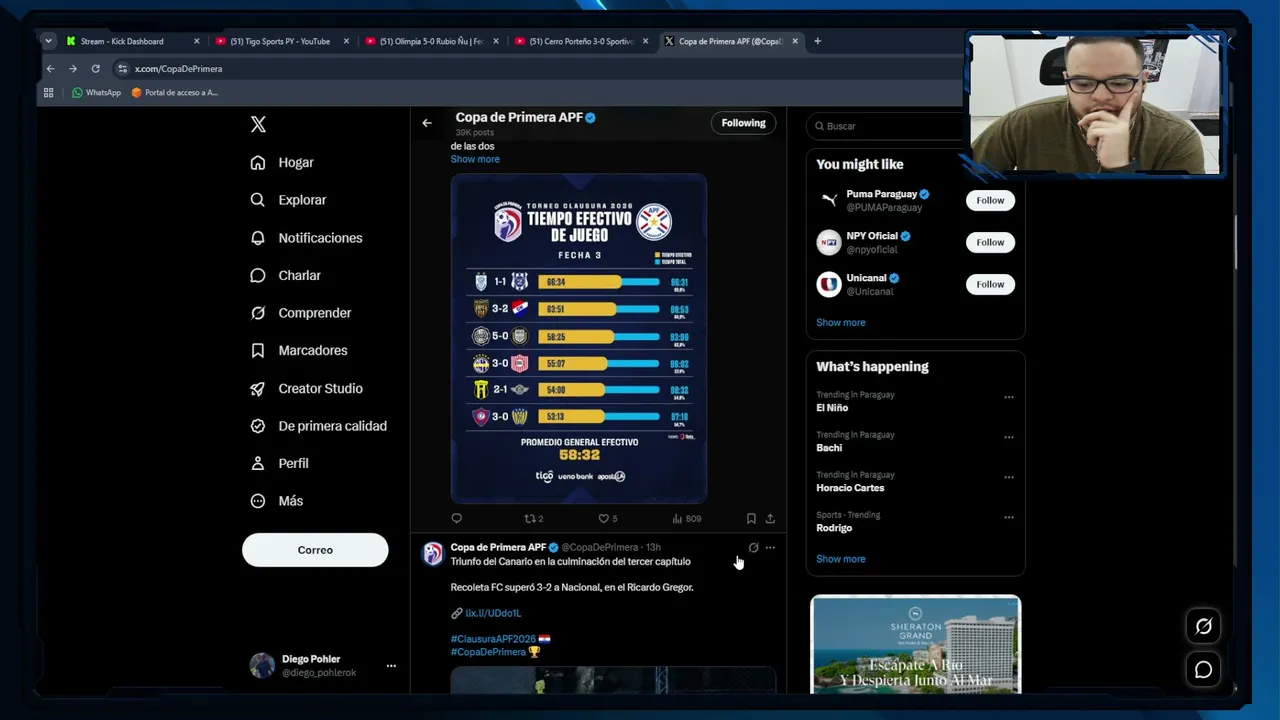
Task: Open the WhatsApp bookmark
Action: (x=96, y=93)
